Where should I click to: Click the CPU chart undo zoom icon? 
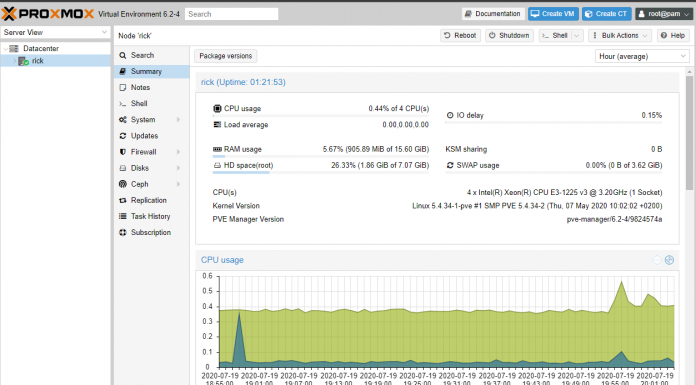(657, 260)
